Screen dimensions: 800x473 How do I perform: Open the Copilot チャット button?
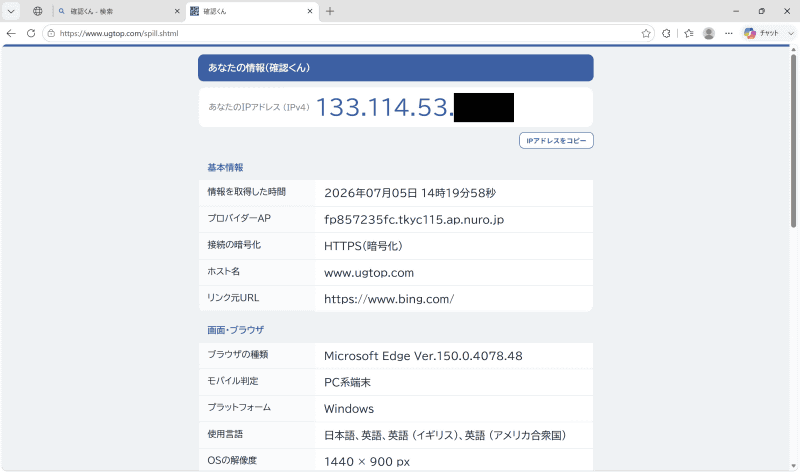[x=762, y=33]
